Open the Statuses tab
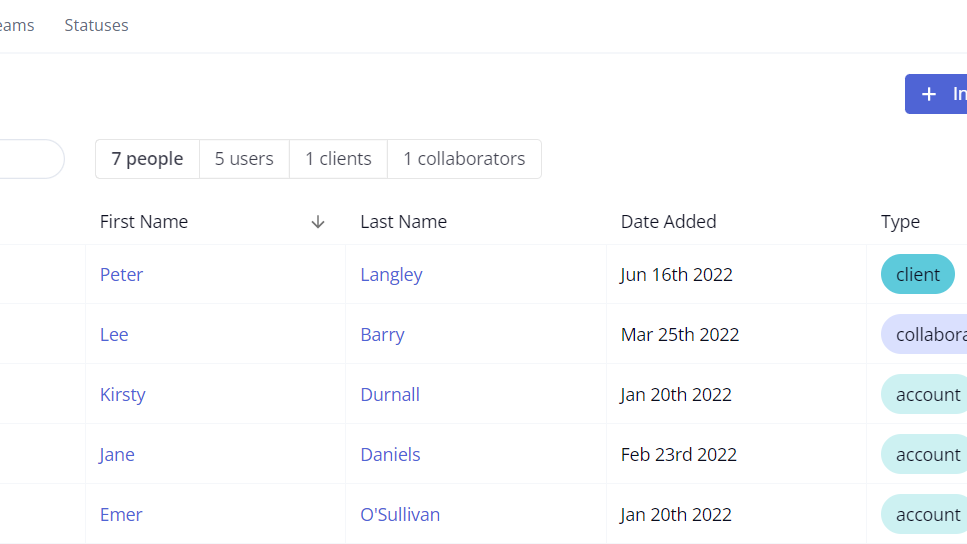967x544 pixels. click(x=96, y=25)
